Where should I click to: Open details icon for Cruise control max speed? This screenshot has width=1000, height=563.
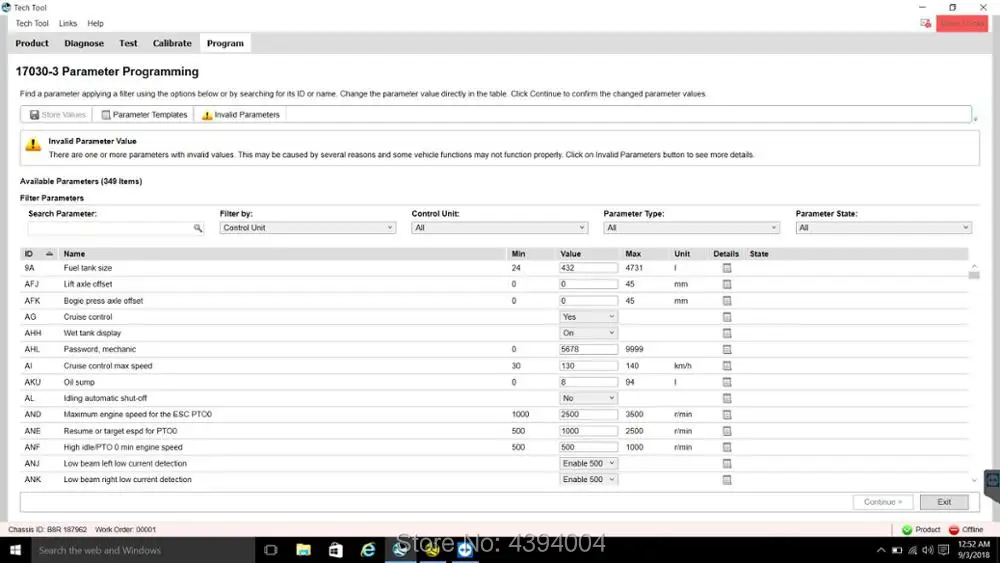726,366
